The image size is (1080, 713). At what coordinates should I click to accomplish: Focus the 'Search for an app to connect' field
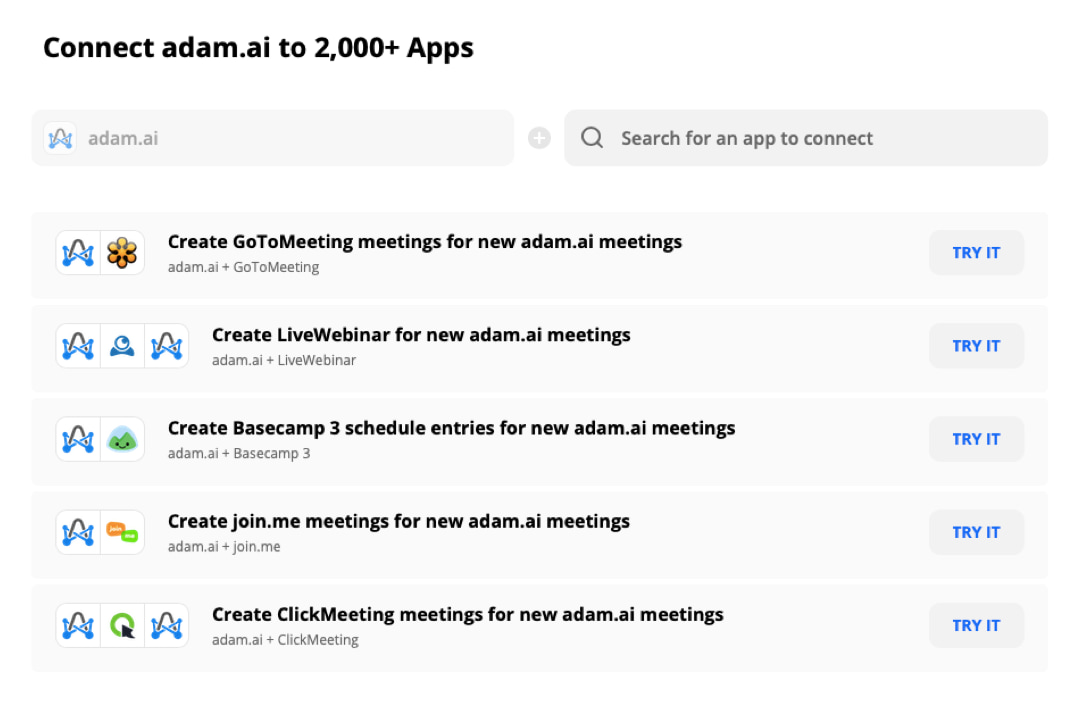[806, 138]
